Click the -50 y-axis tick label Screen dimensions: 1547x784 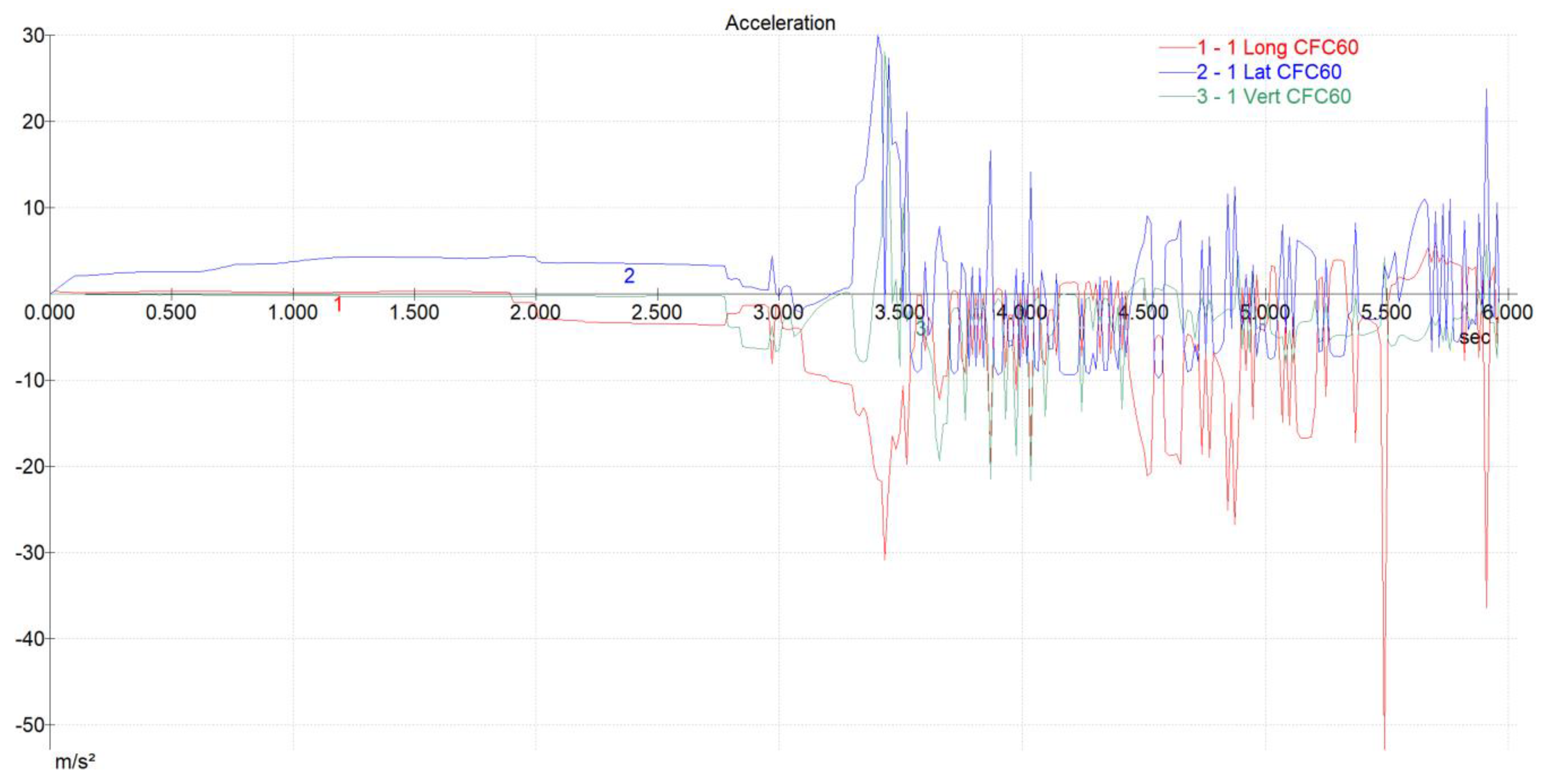[30, 725]
